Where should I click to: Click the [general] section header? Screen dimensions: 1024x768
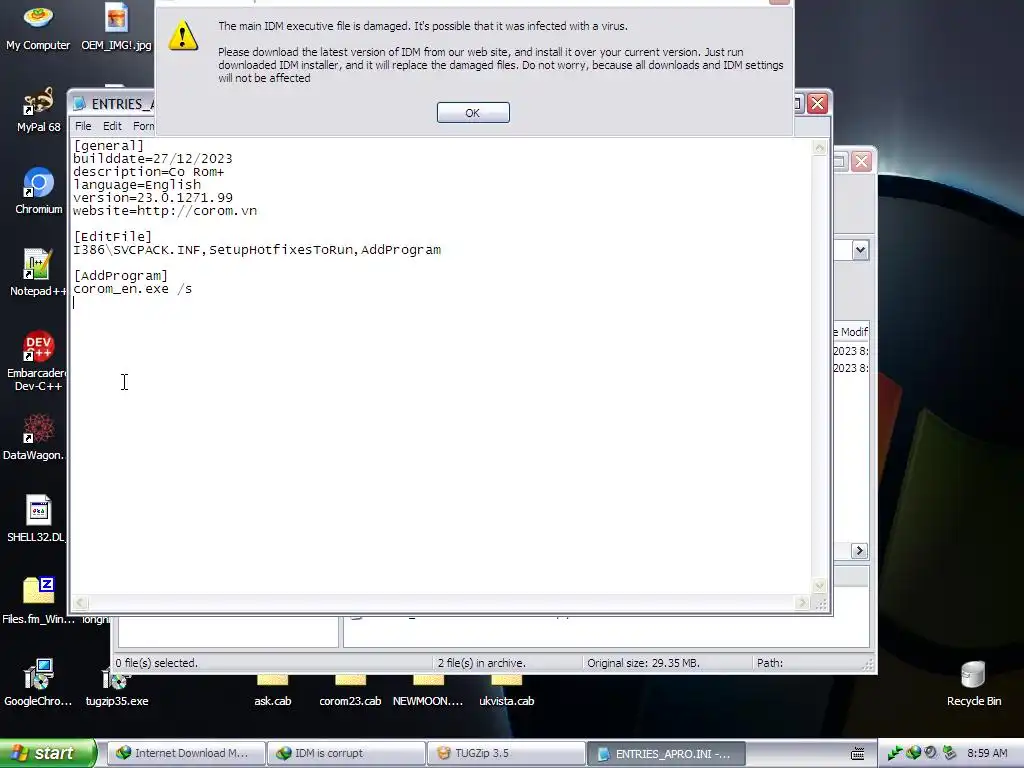108,146
